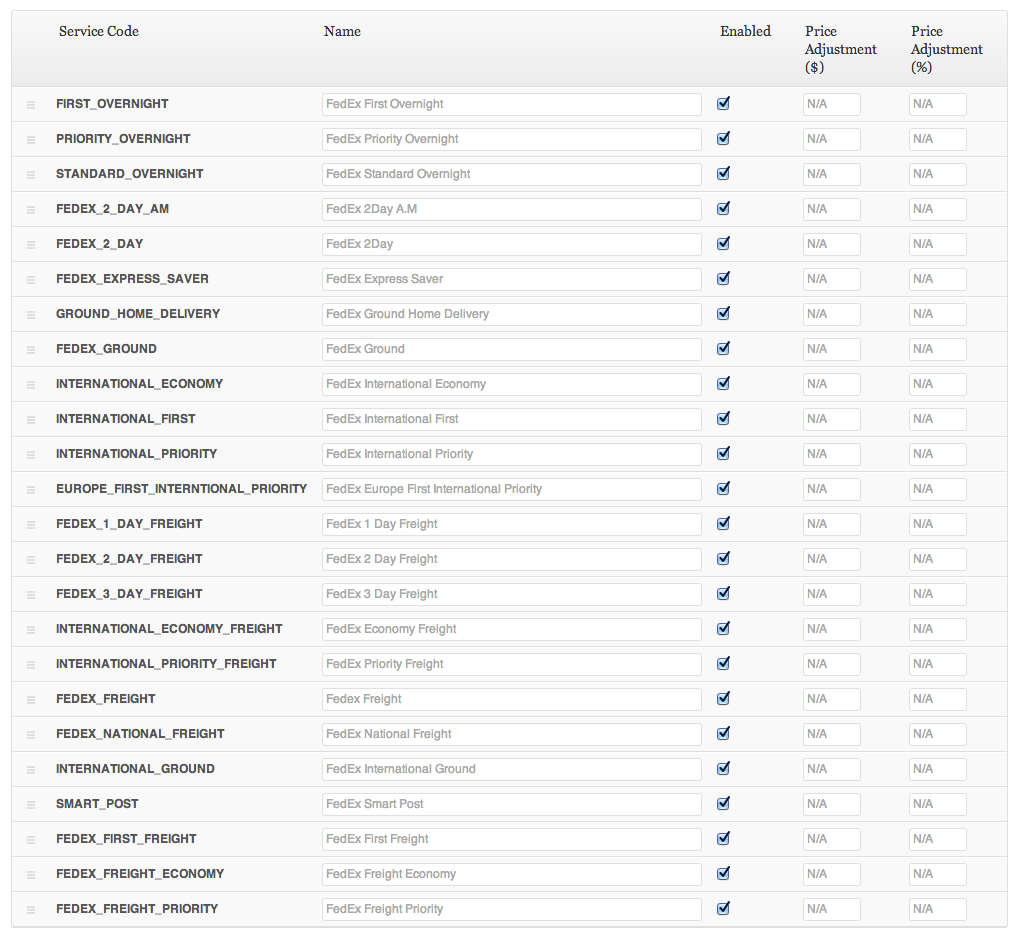Click drag handle for INTERNATIONAL_FIRST row
Screen dimensions: 1024x942
pyautogui.click(x=31, y=419)
